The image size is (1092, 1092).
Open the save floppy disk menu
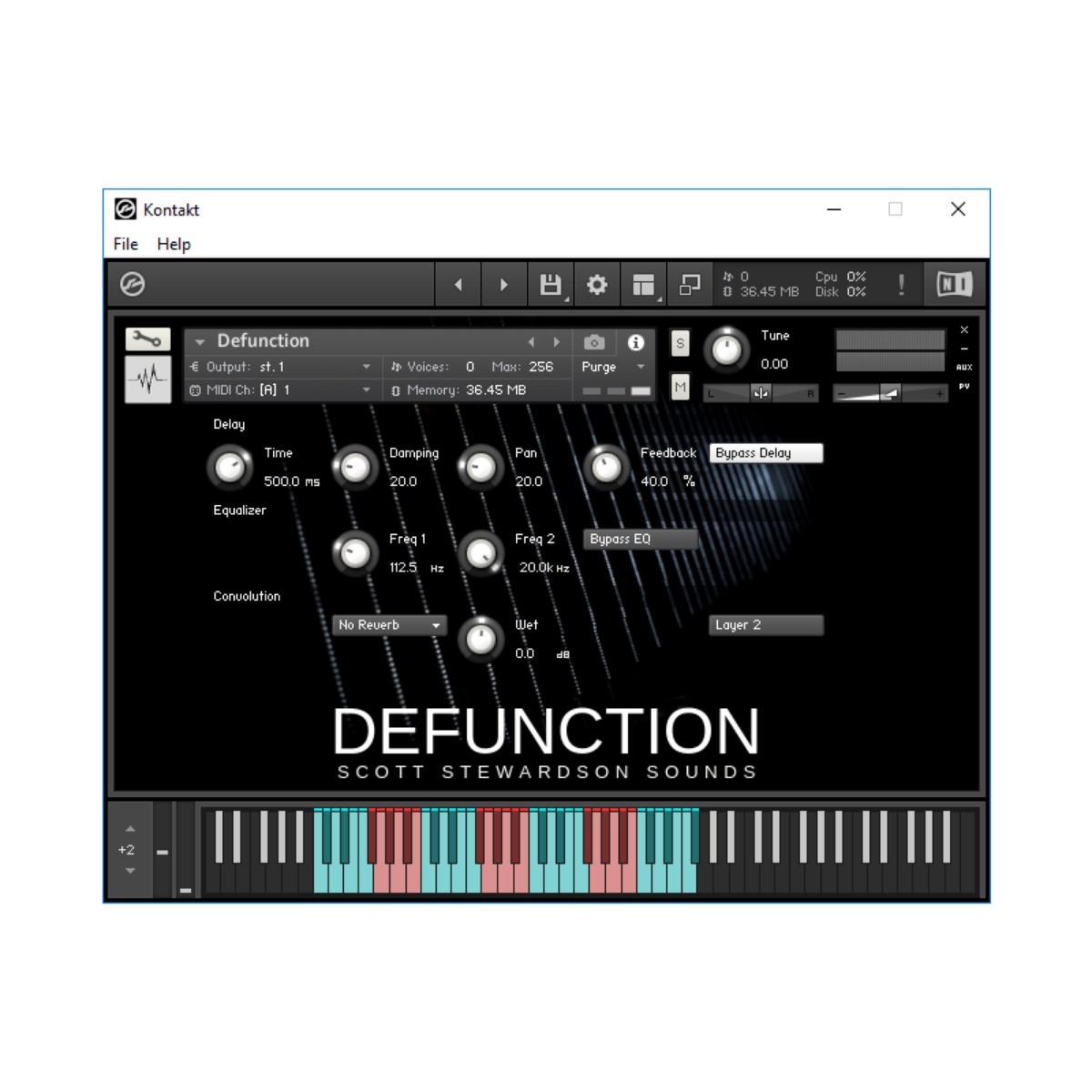[551, 285]
